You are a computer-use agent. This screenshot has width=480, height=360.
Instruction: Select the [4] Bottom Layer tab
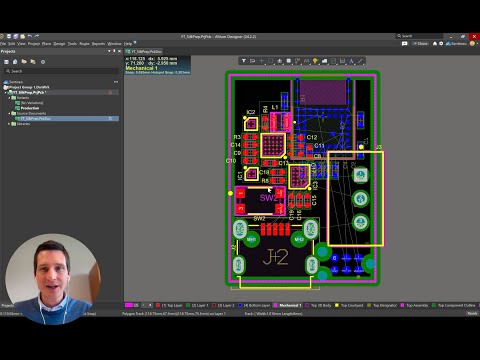tap(254, 305)
